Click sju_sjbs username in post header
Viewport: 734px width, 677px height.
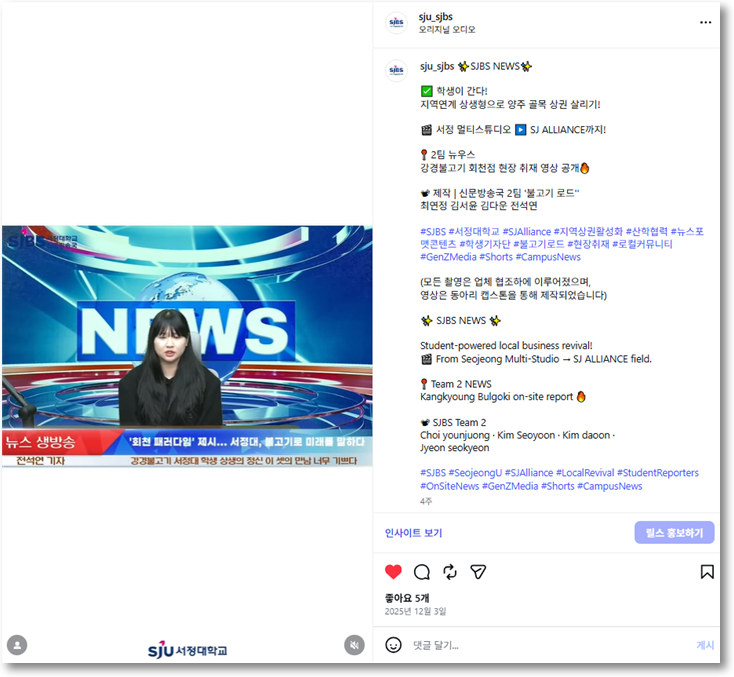coord(435,17)
